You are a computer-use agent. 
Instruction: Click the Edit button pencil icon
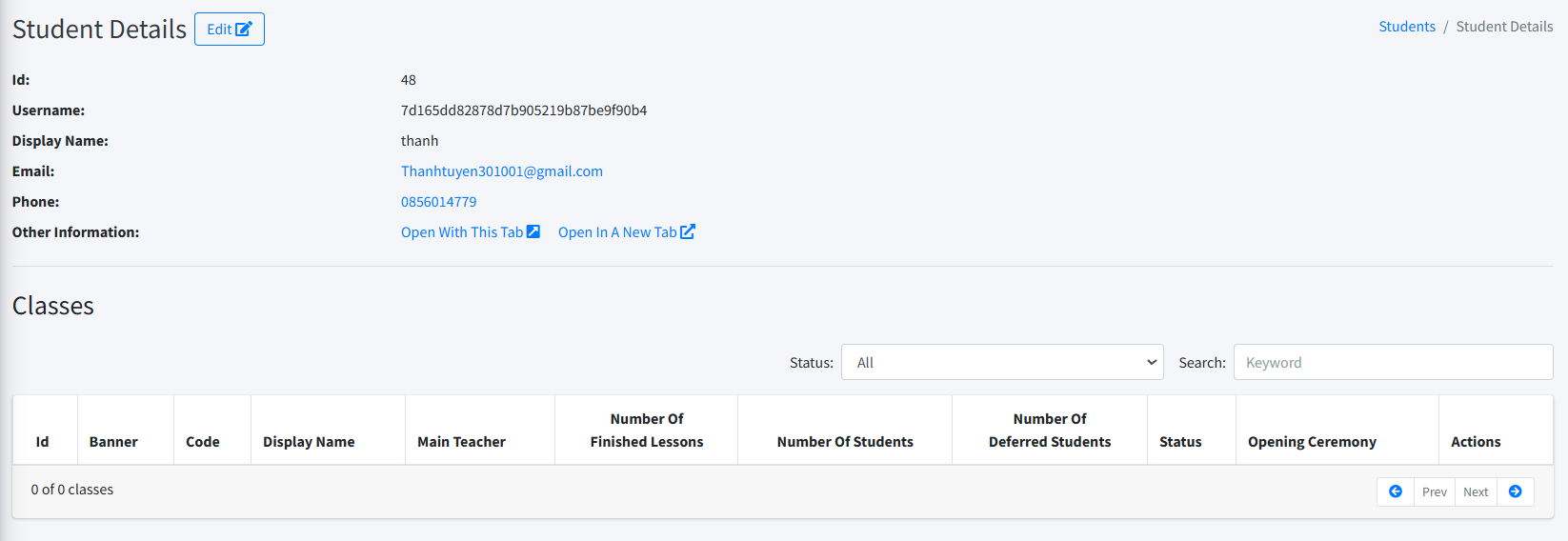click(244, 30)
